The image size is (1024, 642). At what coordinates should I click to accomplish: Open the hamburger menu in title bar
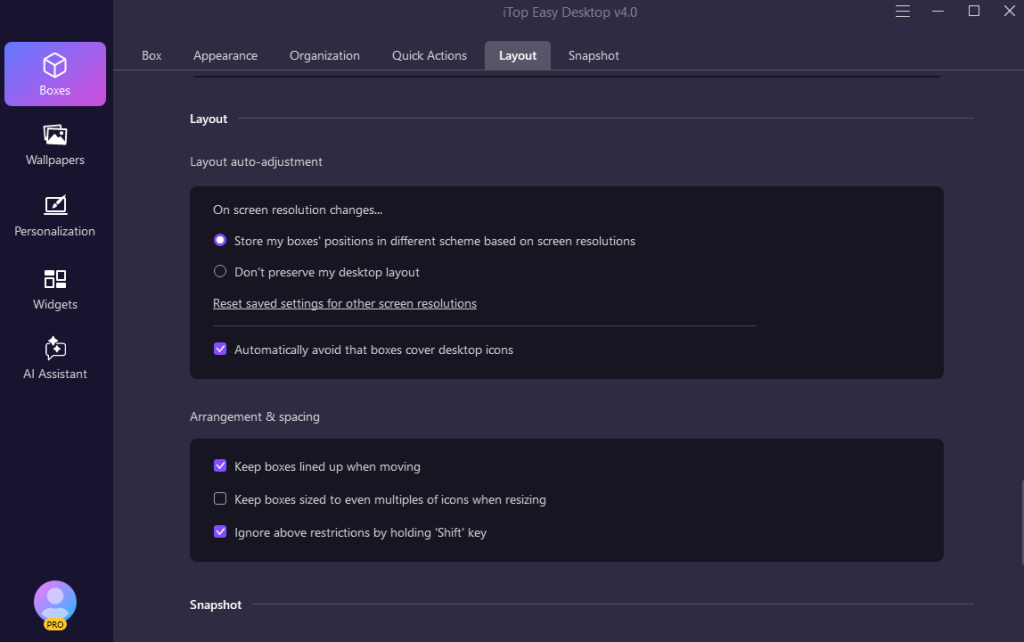(903, 12)
